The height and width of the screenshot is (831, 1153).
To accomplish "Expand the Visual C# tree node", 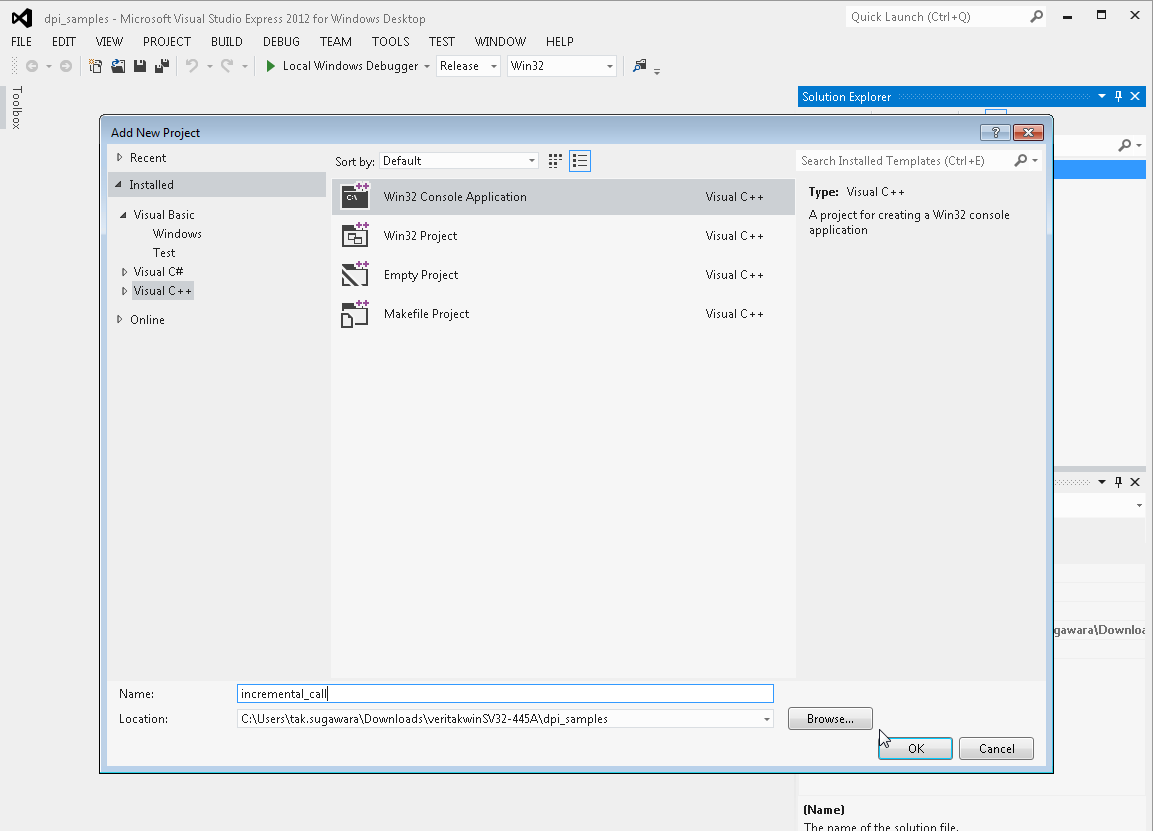I will [124, 272].
